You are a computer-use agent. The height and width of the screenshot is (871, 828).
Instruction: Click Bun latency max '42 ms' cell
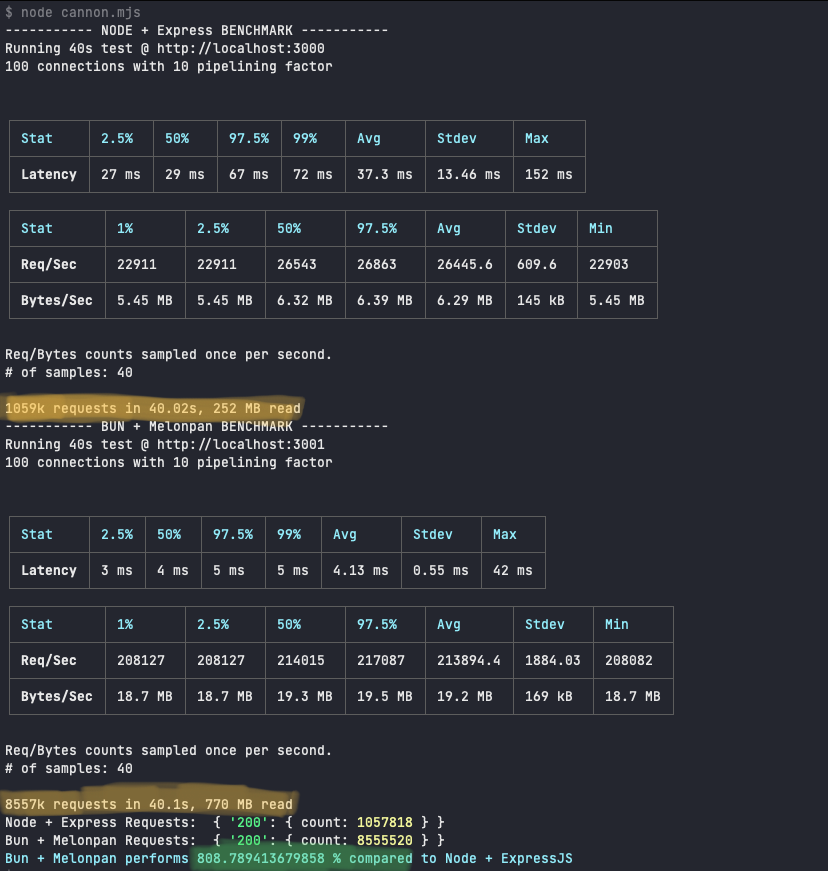(x=513, y=570)
